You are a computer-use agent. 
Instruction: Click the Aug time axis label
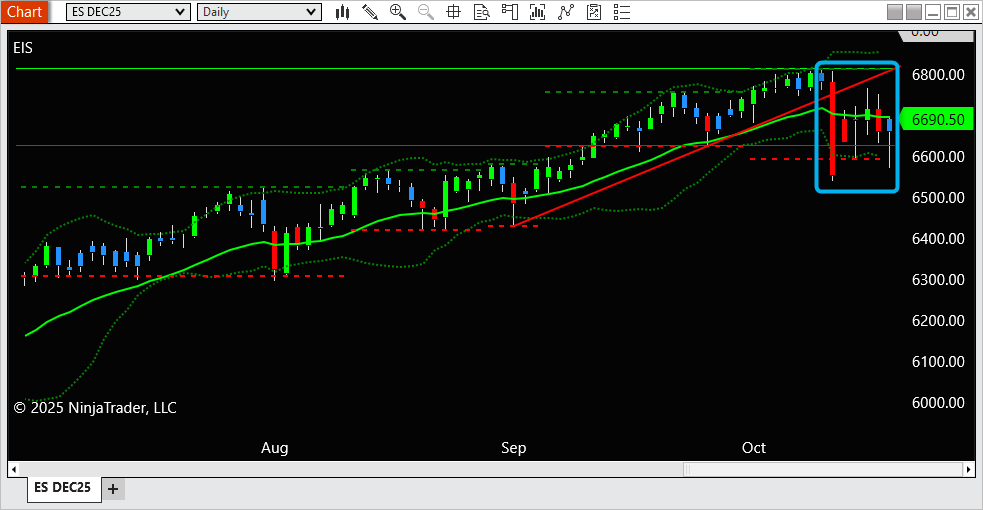coord(275,448)
